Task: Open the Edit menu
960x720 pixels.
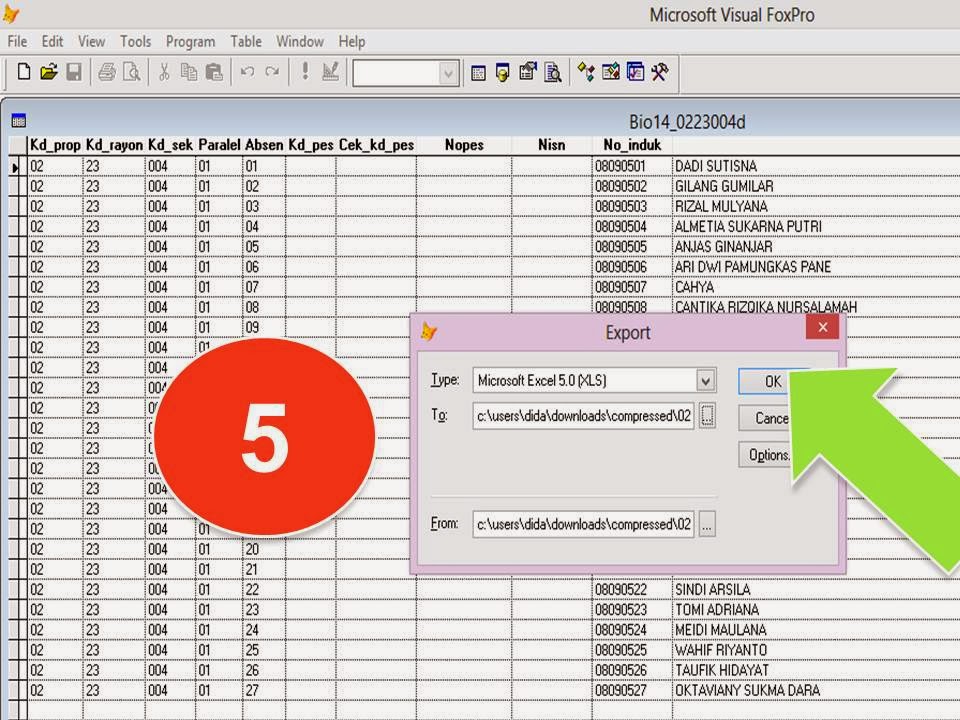Action: click(x=52, y=42)
